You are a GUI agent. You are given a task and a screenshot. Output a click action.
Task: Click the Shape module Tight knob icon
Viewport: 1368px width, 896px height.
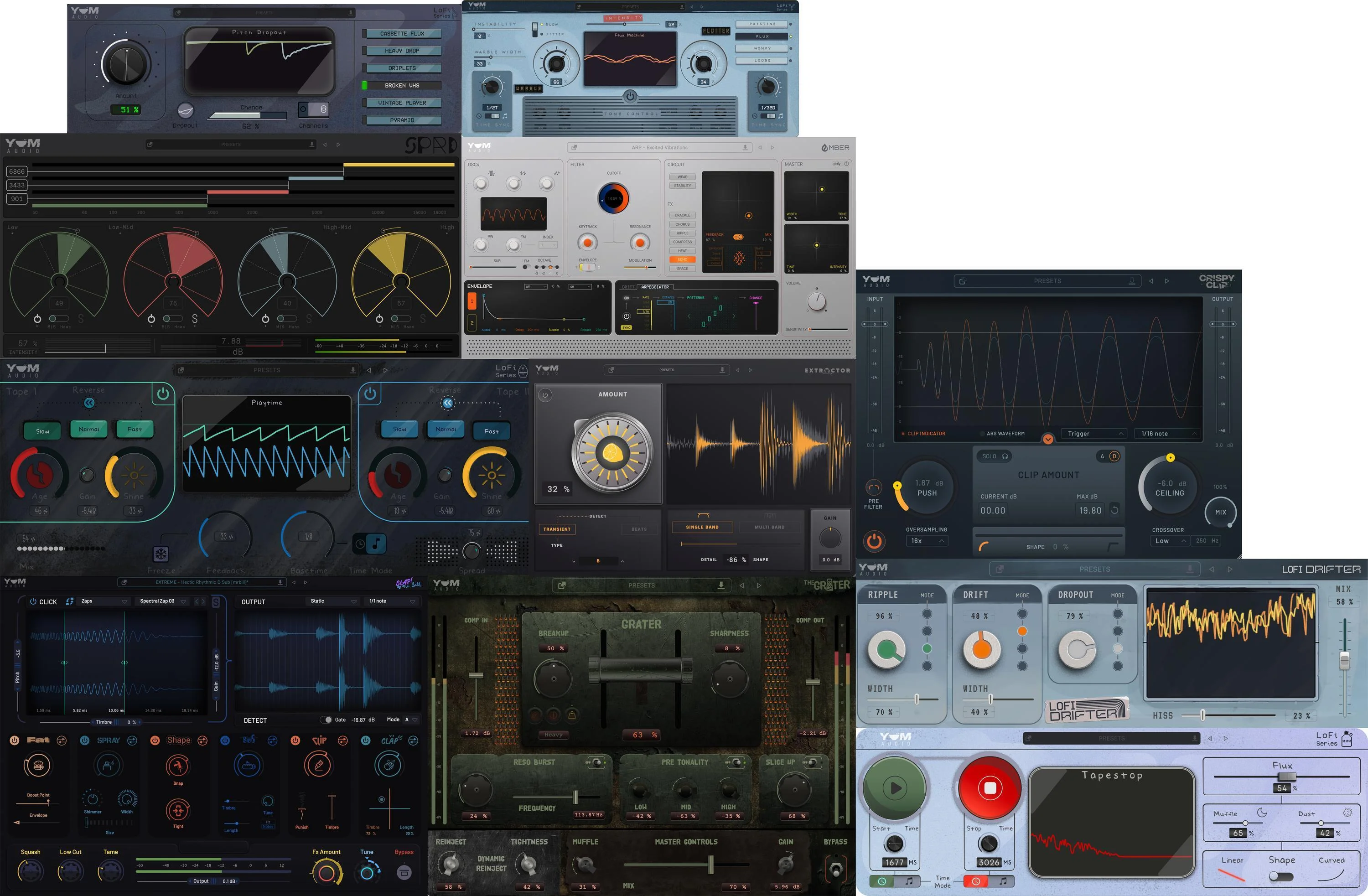click(x=177, y=810)
